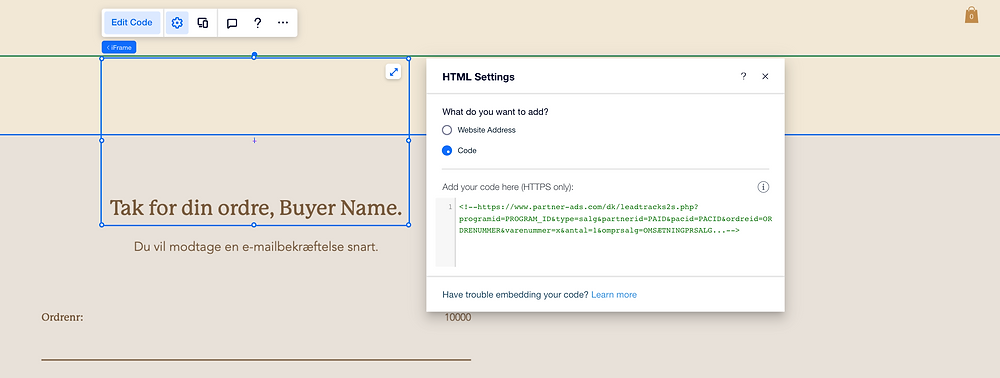Screen dimensions: 1000x378
Task: Open the HTML Settings help question mark
Action: click(743, 76)
